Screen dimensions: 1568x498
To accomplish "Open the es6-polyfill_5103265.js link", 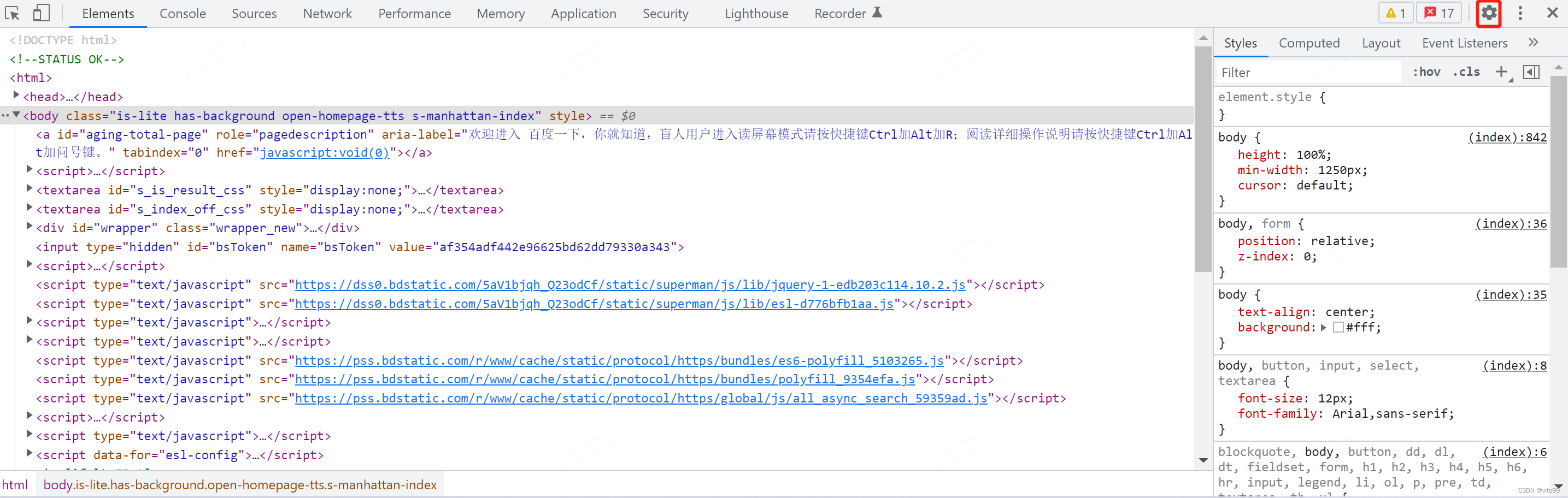I will [x=619, y=360].
